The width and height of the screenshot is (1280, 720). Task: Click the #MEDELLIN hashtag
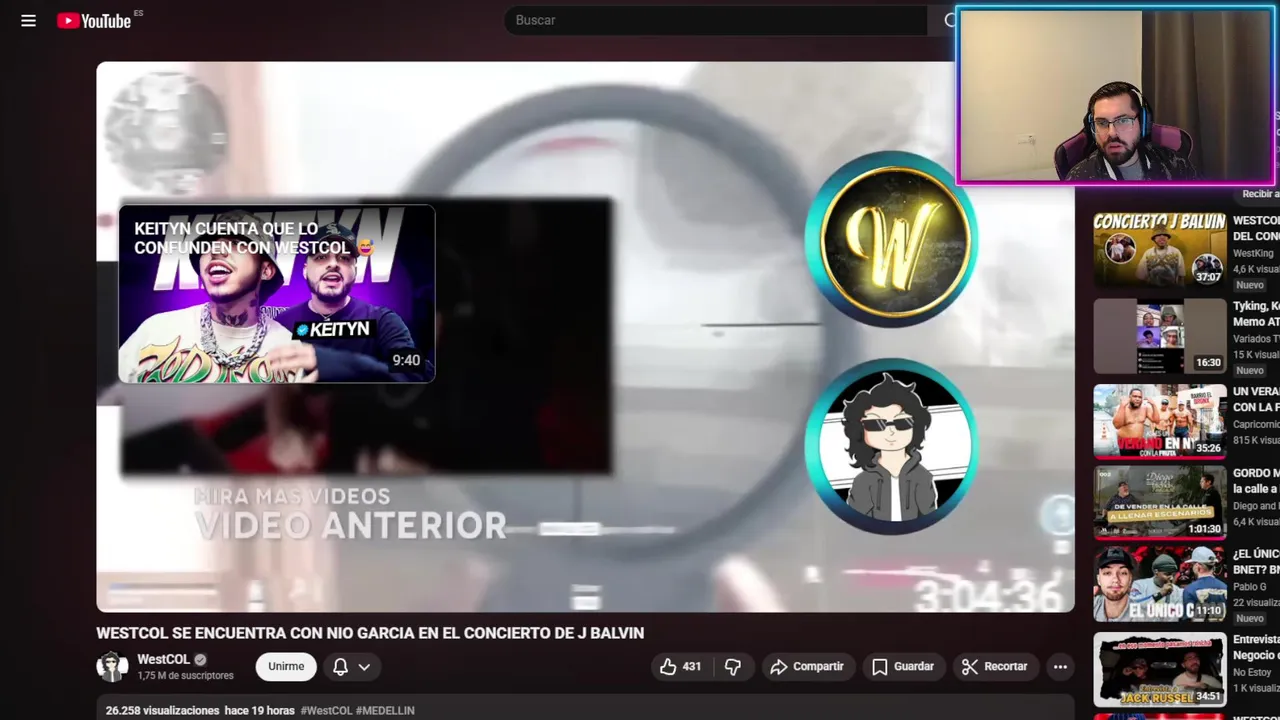tap(385, 710)
